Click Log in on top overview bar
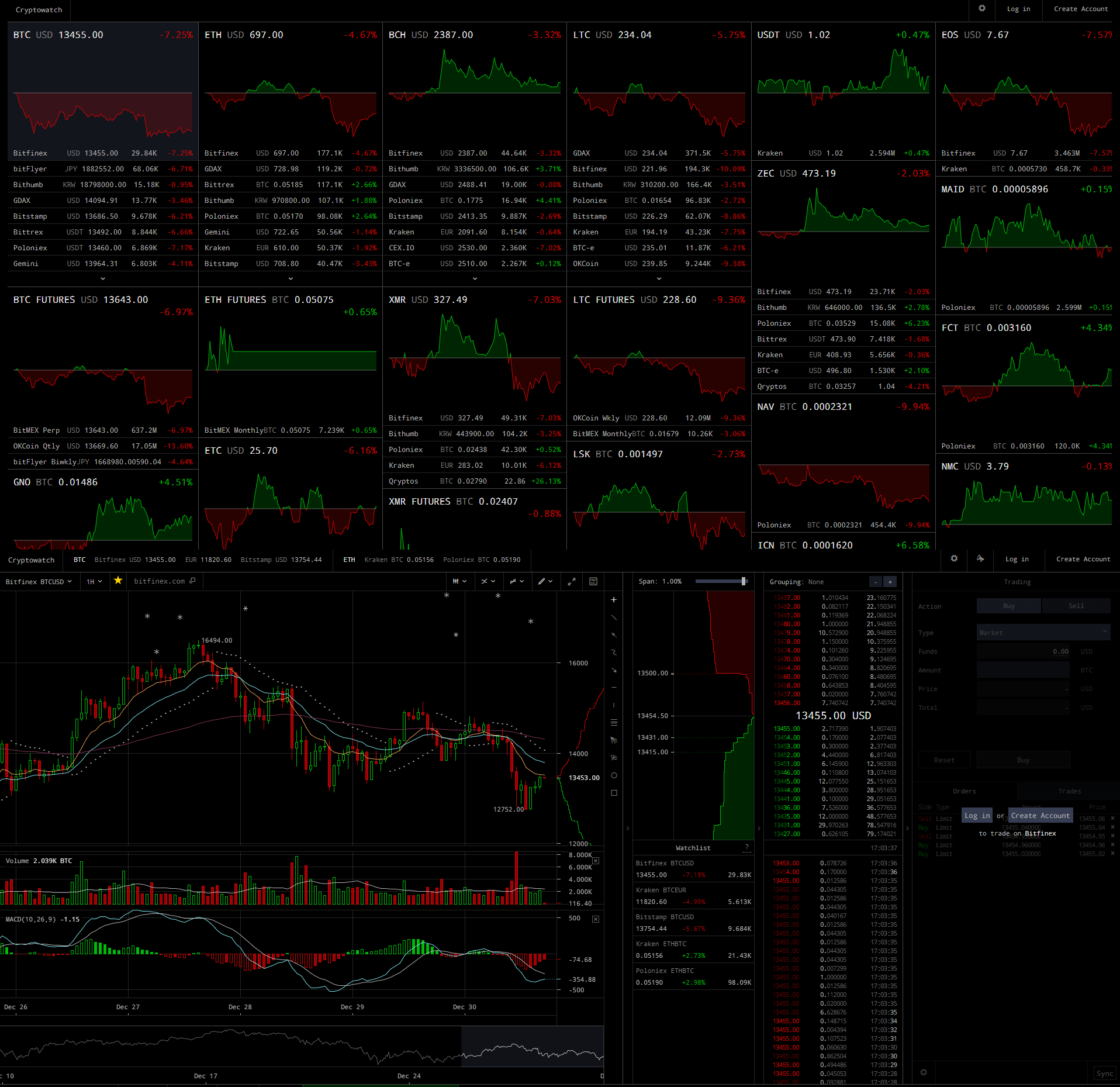 pos(1018,9)
